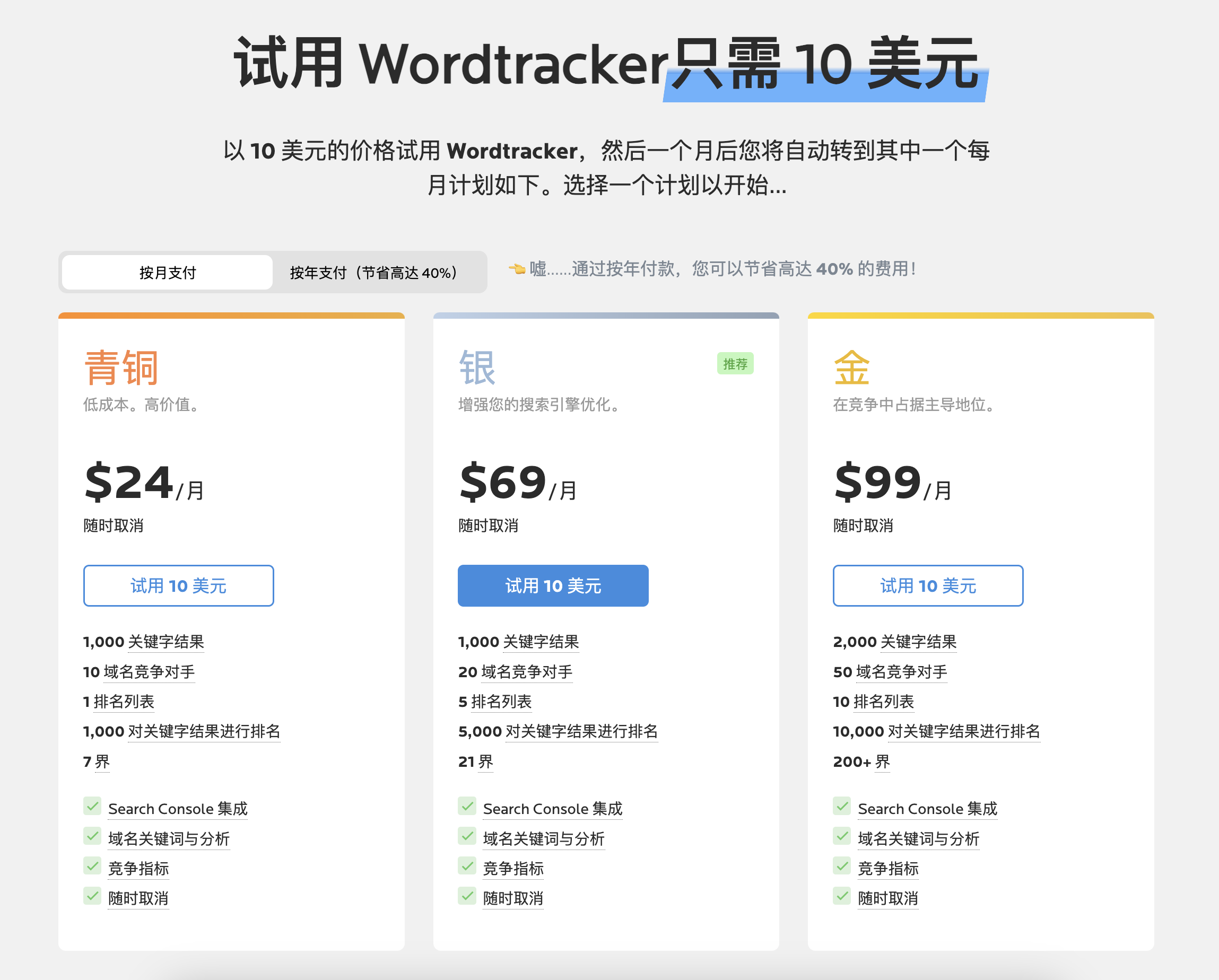Click 1 排名列表 in 青铜 plan
This screenshot has width=1219, height=980.
(119, 702)
